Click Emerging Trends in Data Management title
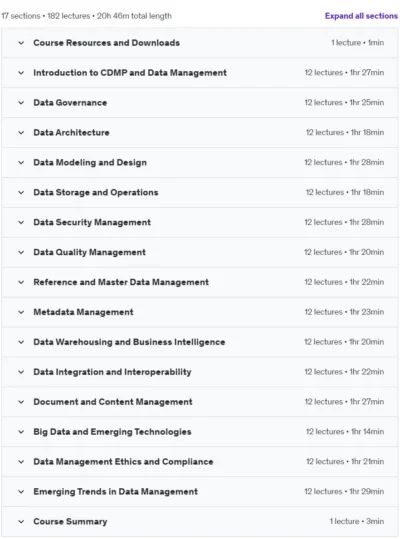Screen dimensions: 400x539 (x=115, y=492)
